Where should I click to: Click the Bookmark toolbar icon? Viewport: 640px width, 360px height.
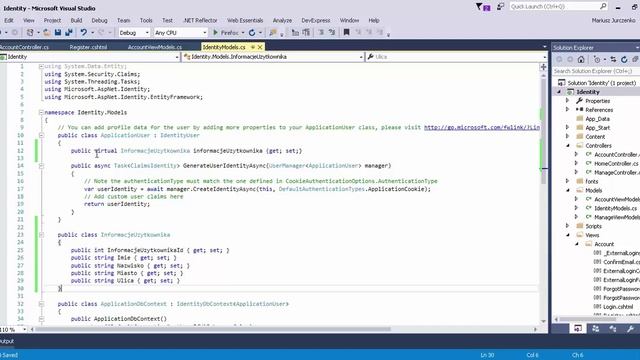[x=346, y=32]
